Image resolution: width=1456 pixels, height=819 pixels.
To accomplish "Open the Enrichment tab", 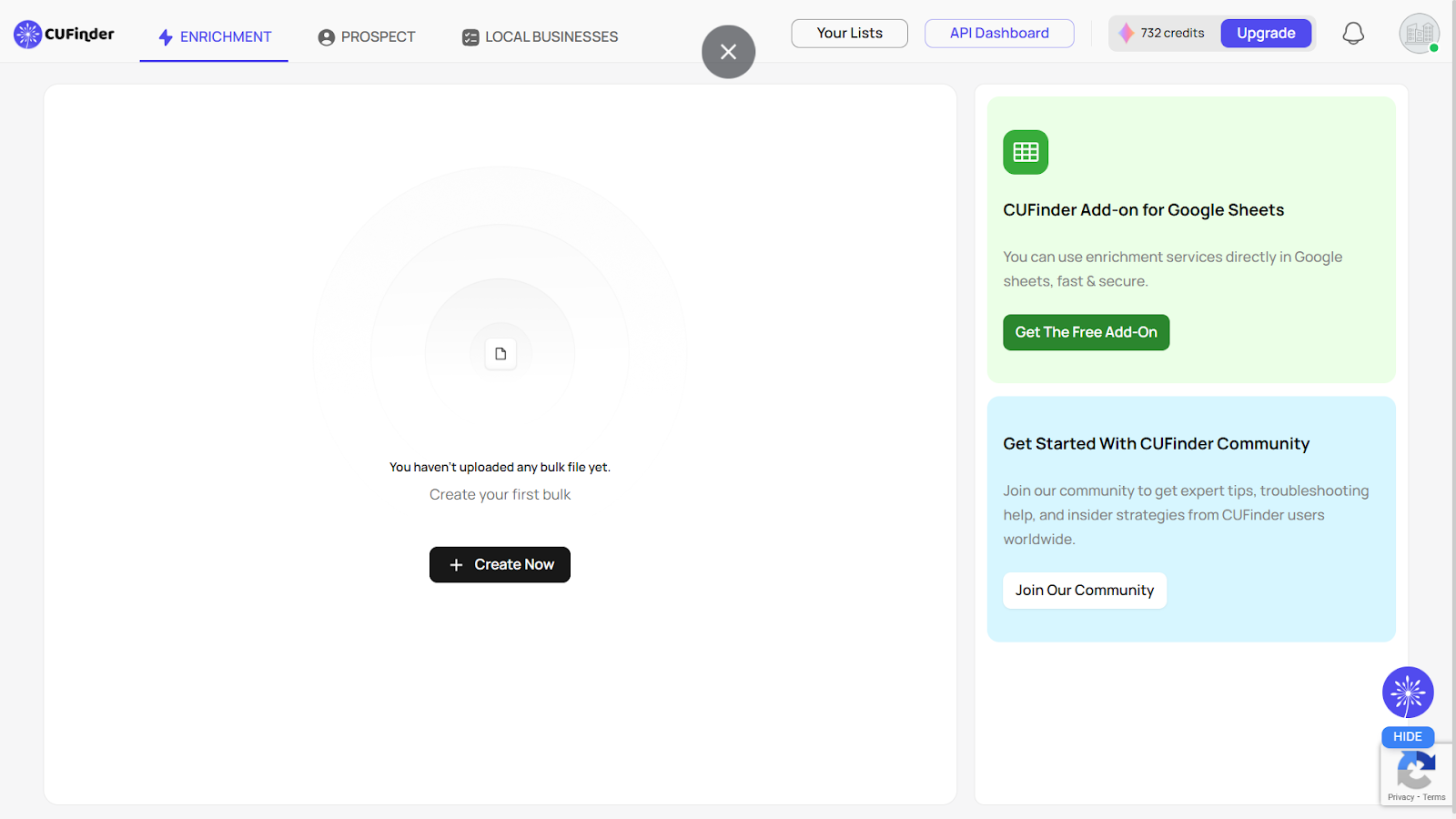I will coord(214,36).
